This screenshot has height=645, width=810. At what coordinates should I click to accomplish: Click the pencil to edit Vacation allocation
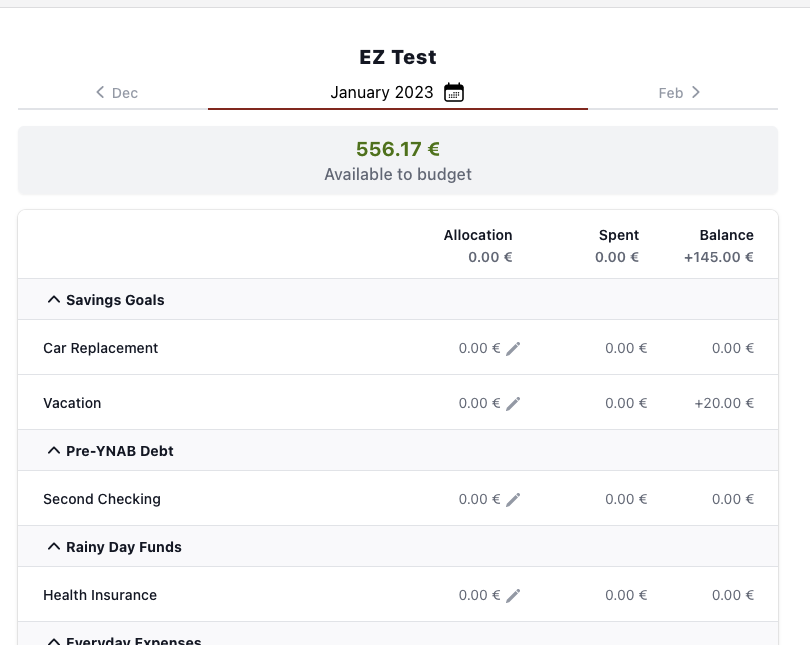coord(513,402)
